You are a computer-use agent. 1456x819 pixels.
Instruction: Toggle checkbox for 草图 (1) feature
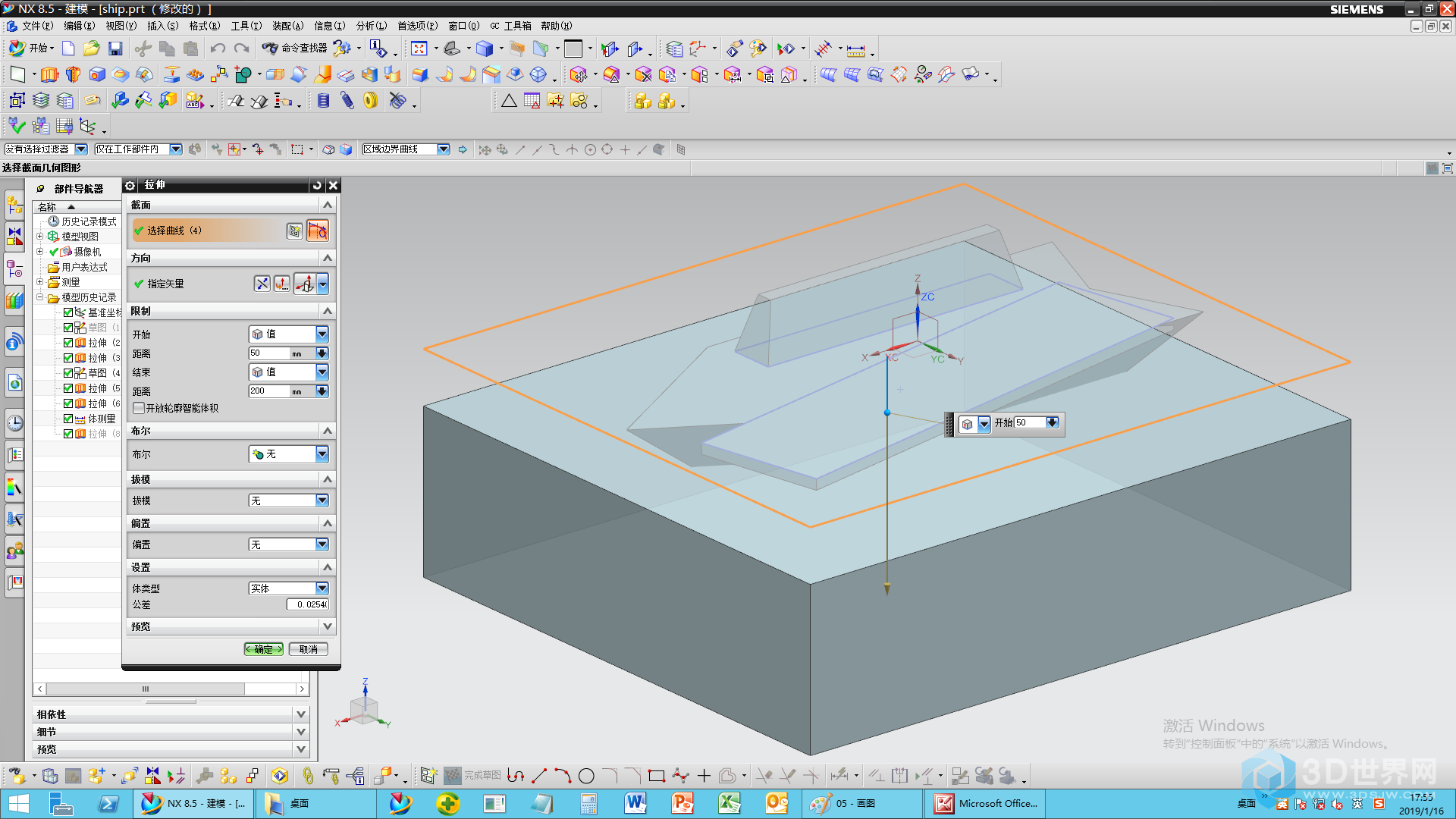tap(68, 328)
